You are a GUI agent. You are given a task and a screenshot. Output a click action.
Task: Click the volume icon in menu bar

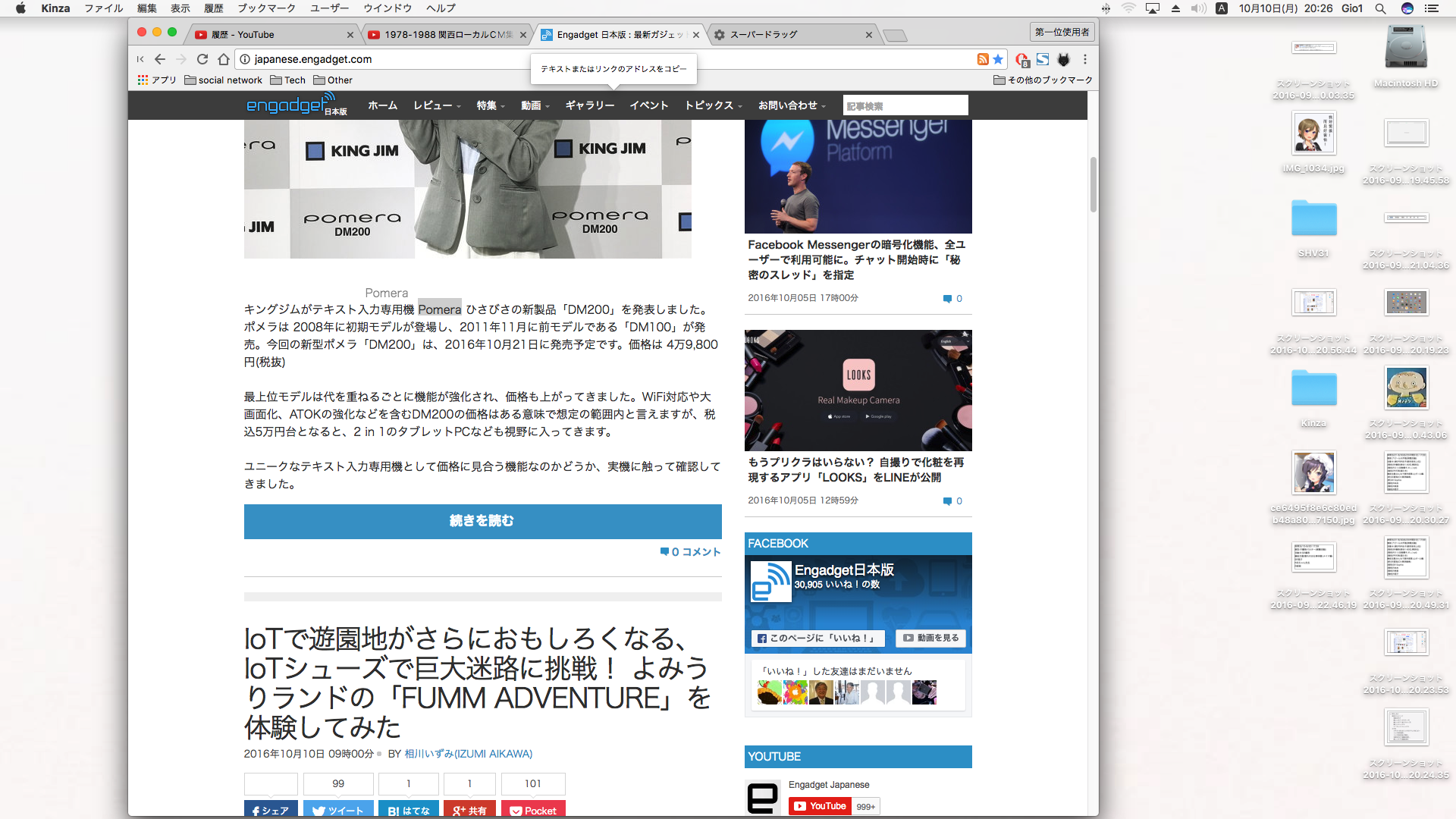click(x=1198, y=8)
